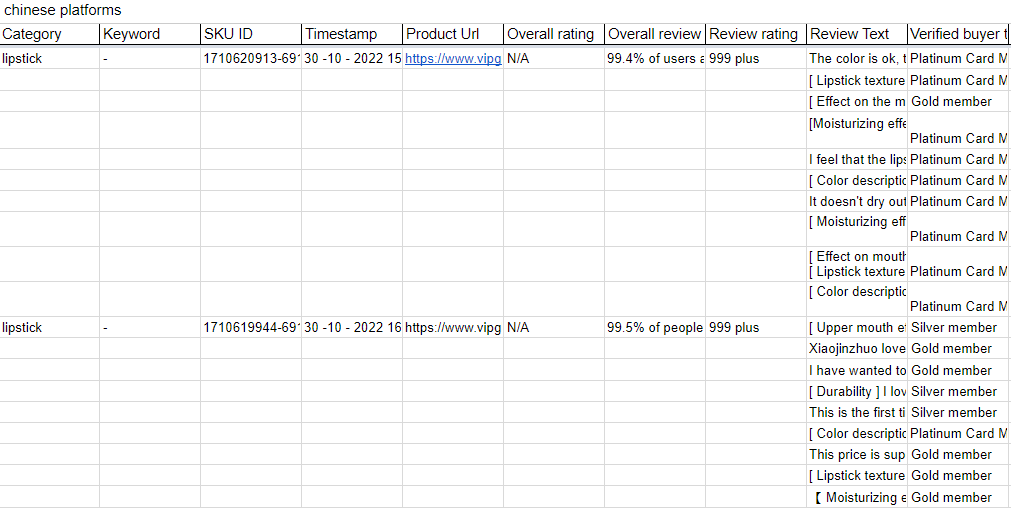The width and height of the screenshot is (1011, 508).
Task: Click the Product Url header cell
Action: pyautogui.click(x=453, y=34)
